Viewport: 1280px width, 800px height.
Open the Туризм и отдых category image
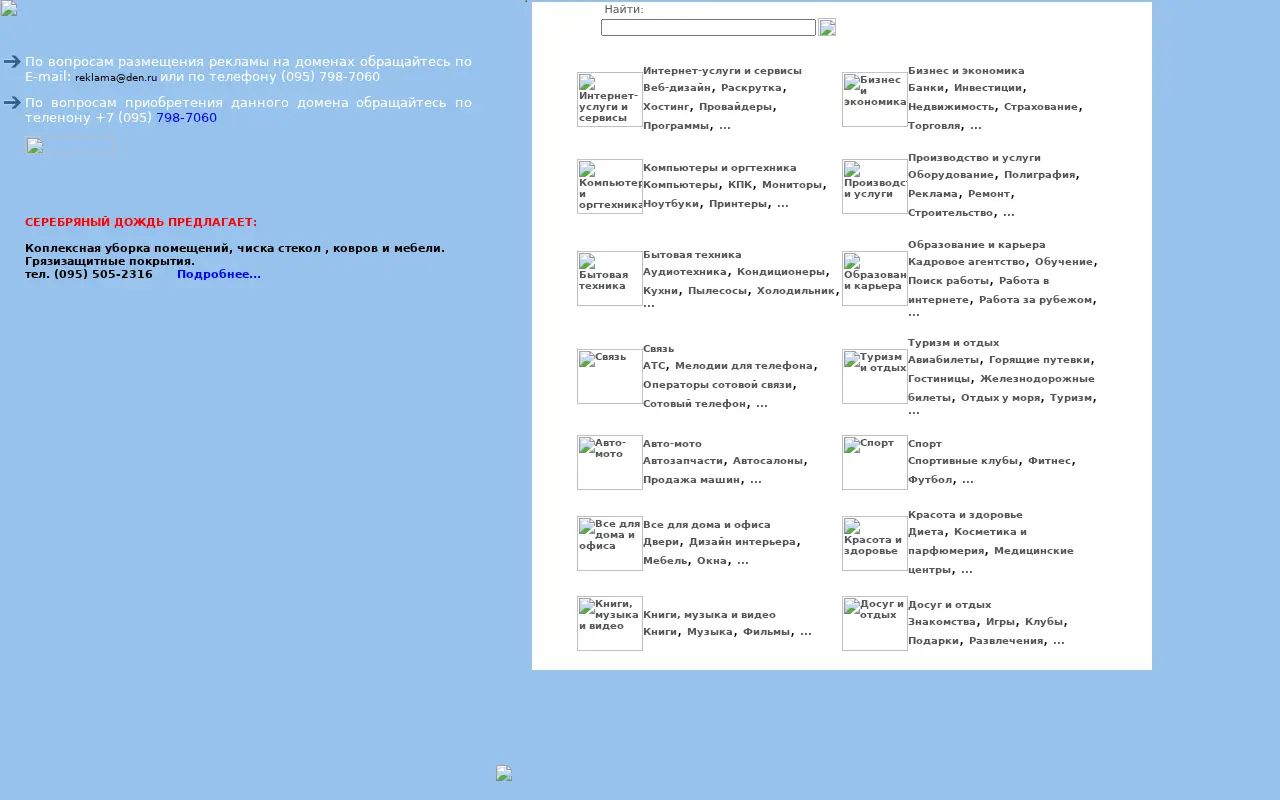(x=875, y=376)
